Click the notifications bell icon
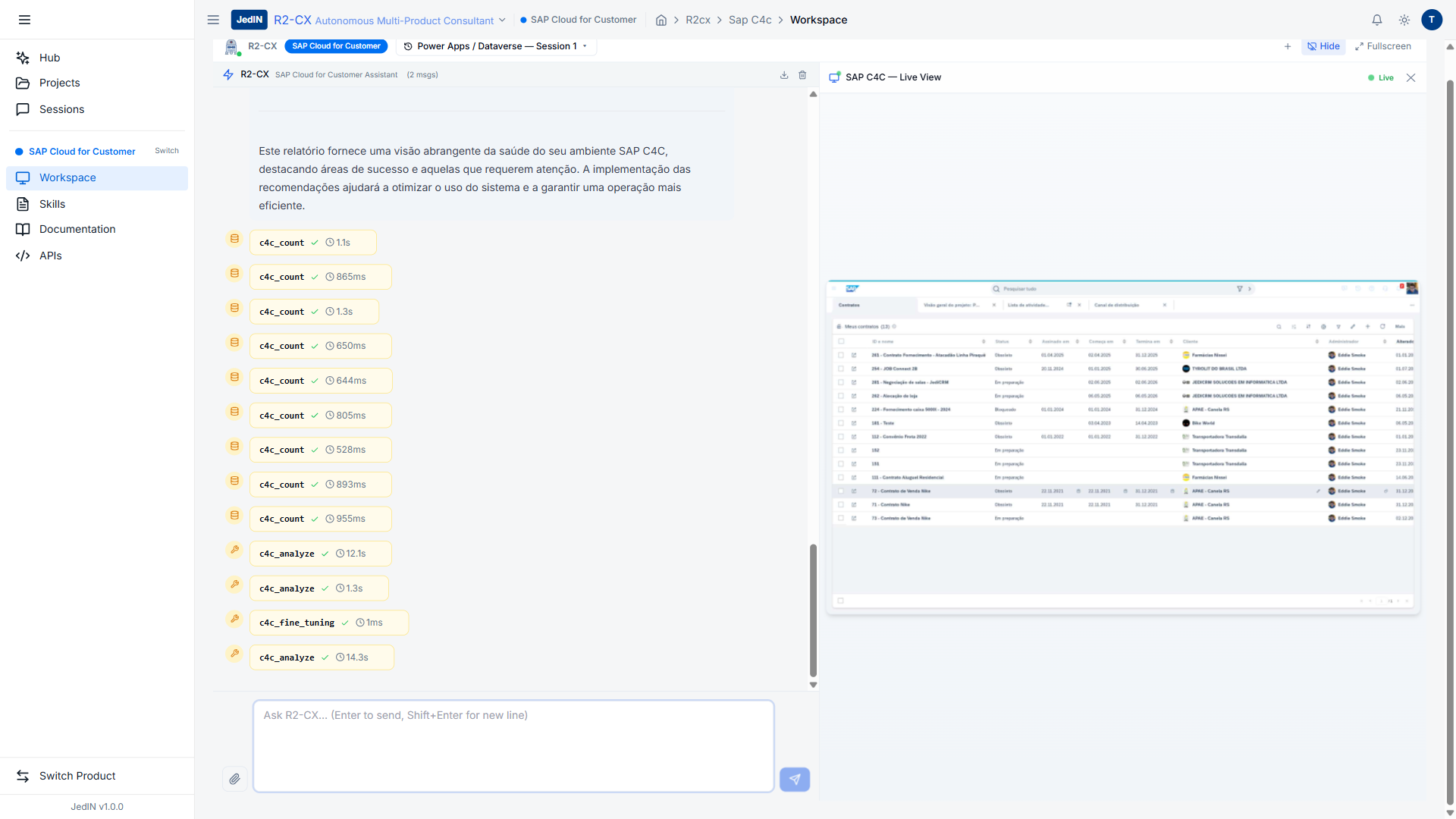Viewport: 1456px width, 819px height. pyautogui.click(x=1377, y=20)
